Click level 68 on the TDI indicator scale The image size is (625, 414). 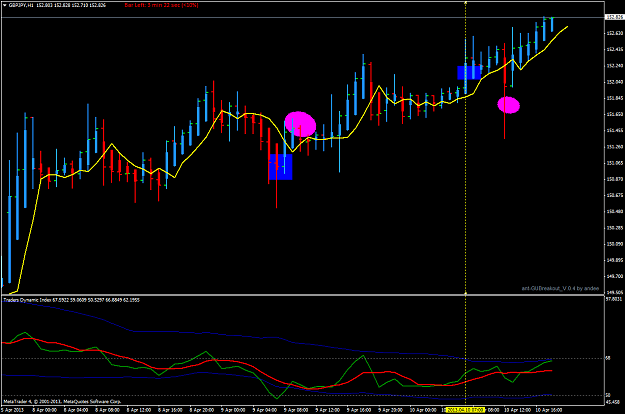pos(608,359)
